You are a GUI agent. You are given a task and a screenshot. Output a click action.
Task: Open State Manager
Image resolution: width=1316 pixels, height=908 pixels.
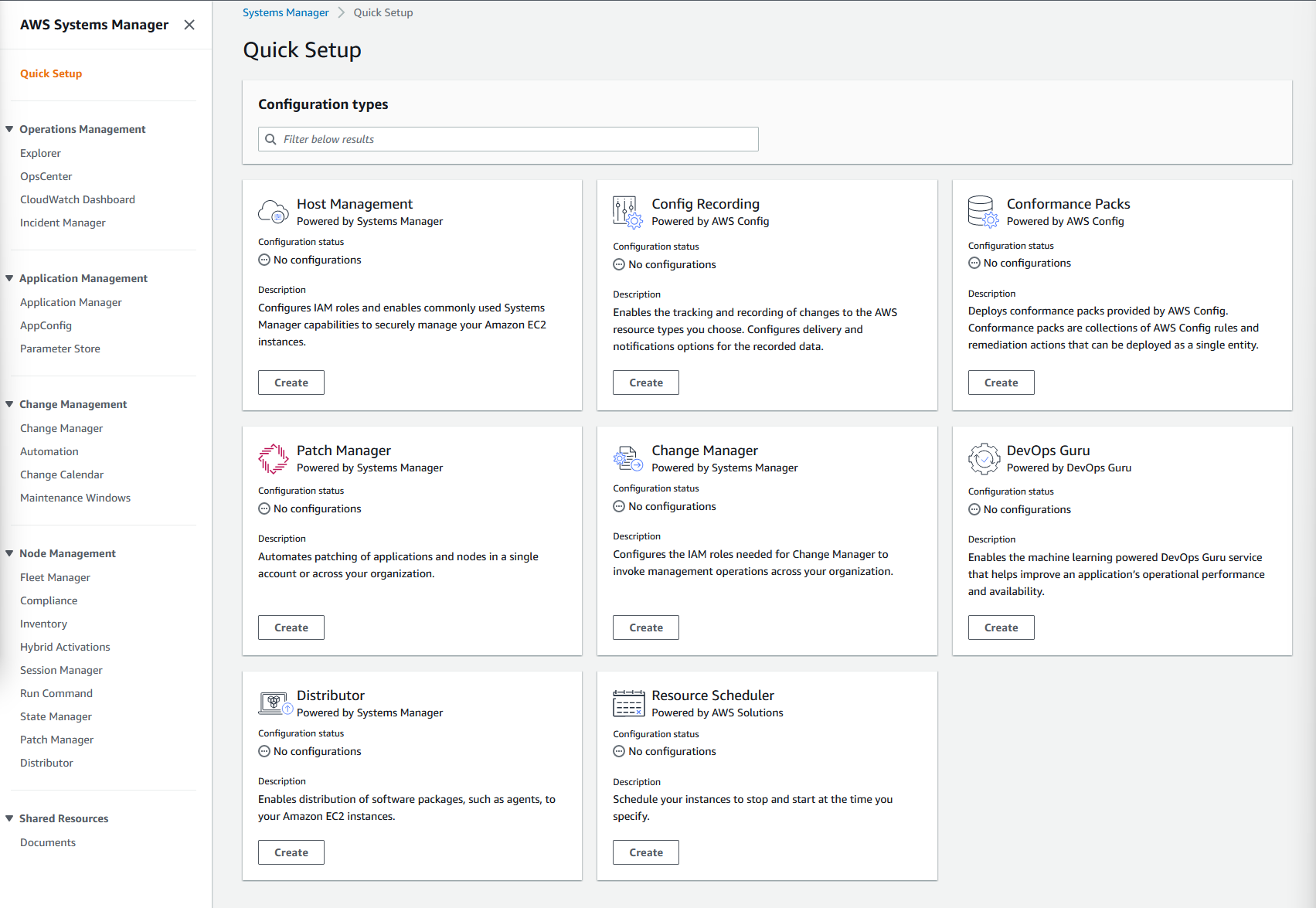coord(56,716)
